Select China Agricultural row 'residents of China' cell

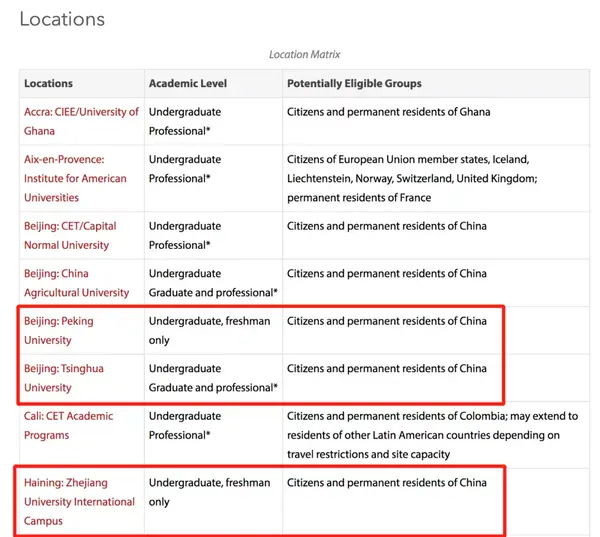coord(436,283)
